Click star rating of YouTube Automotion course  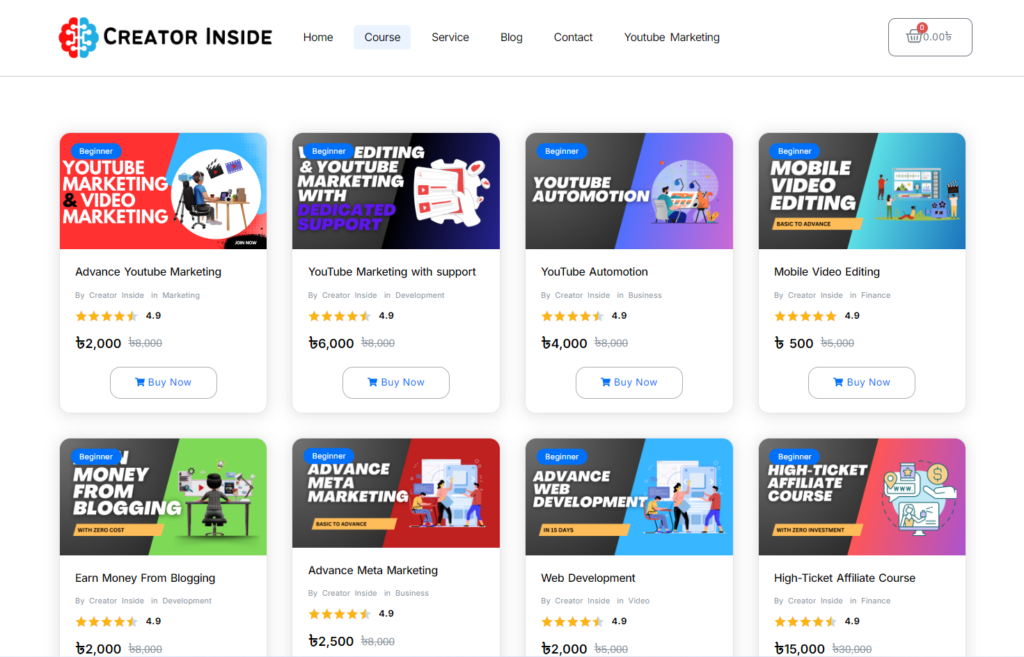point(572,316)
